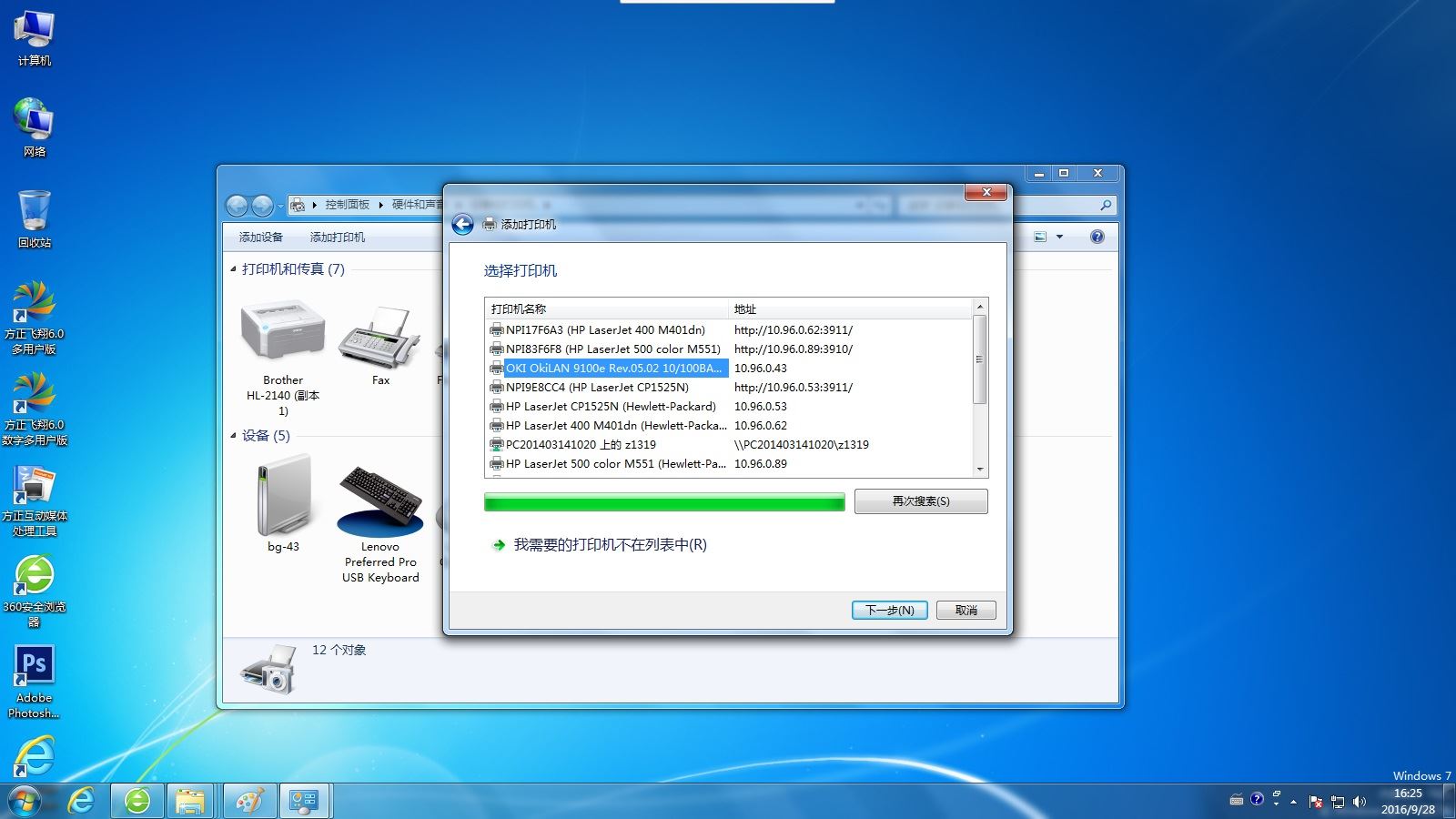Click the 计算机 desktop icon
Viewport: 1456px width, 819px height.
click(34, 39)
